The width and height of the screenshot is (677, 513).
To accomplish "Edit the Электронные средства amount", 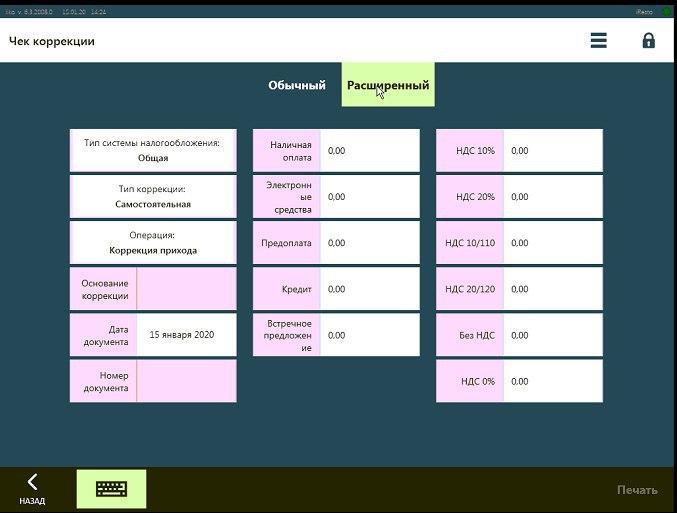I will [x=370, y=196].
